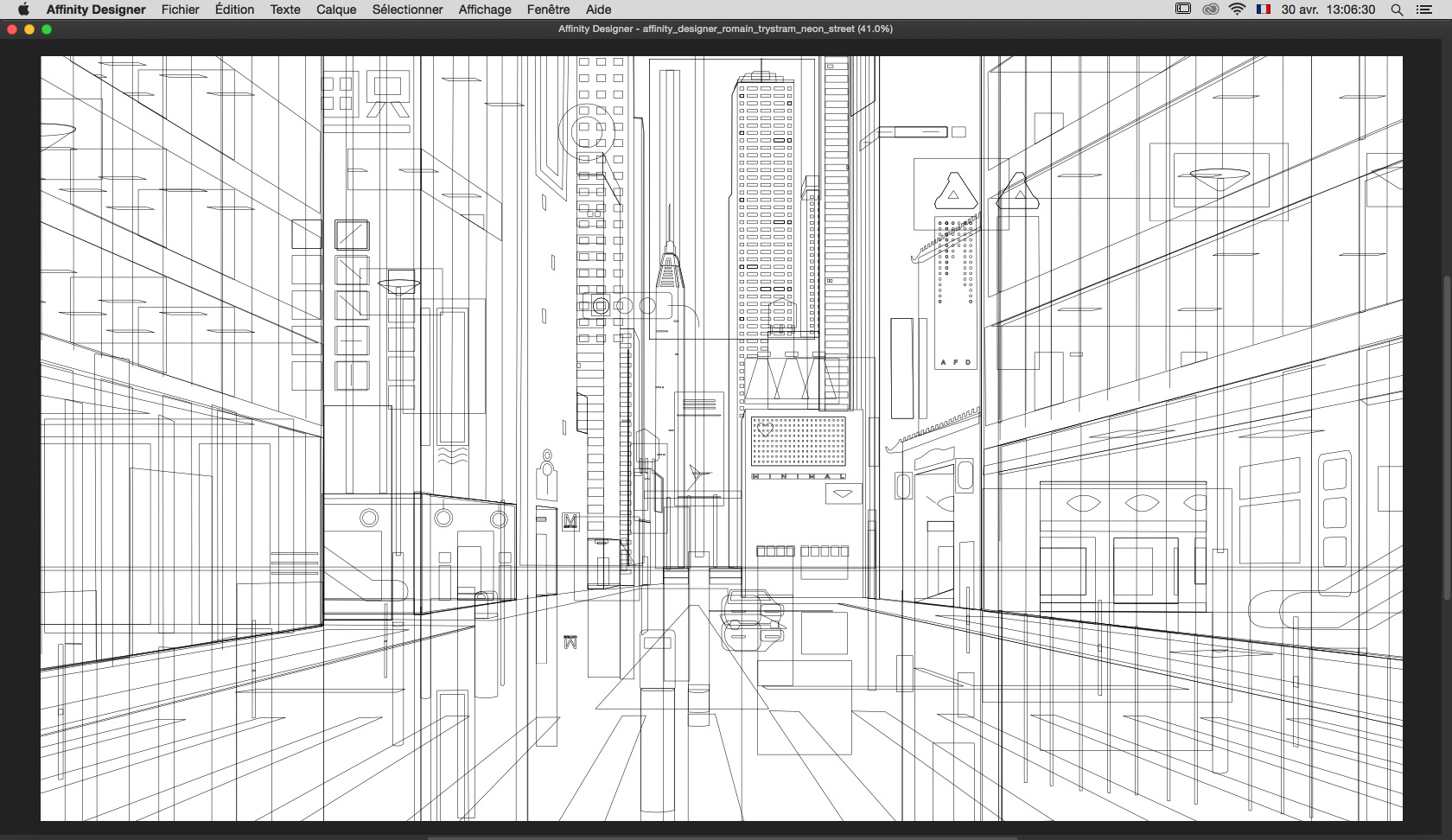The width and height of the screenshot is (1452, 840).
Task: Open the French flag input source menu
Action: click(1264, 10)
